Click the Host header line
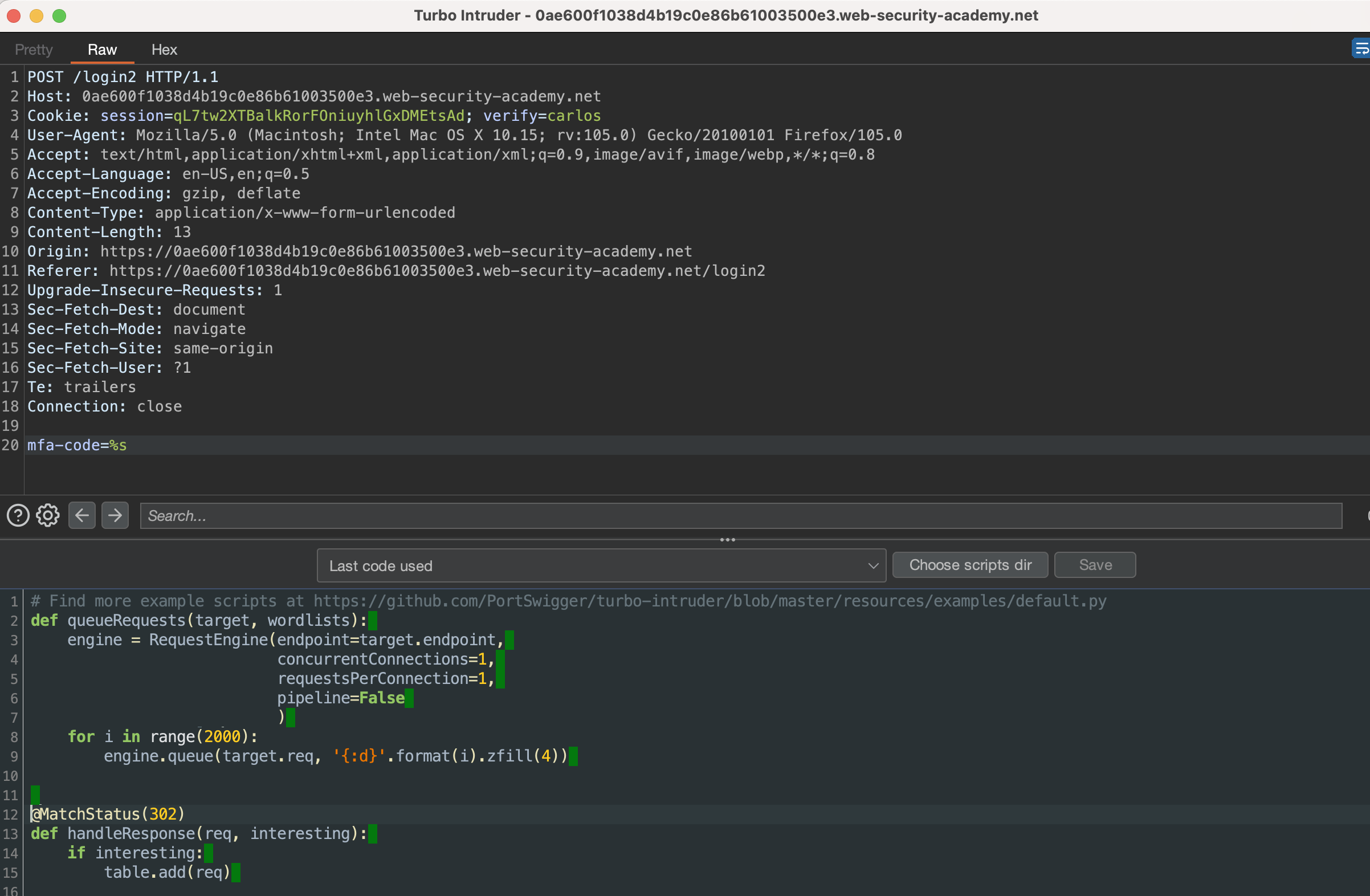 pos(315,96)
